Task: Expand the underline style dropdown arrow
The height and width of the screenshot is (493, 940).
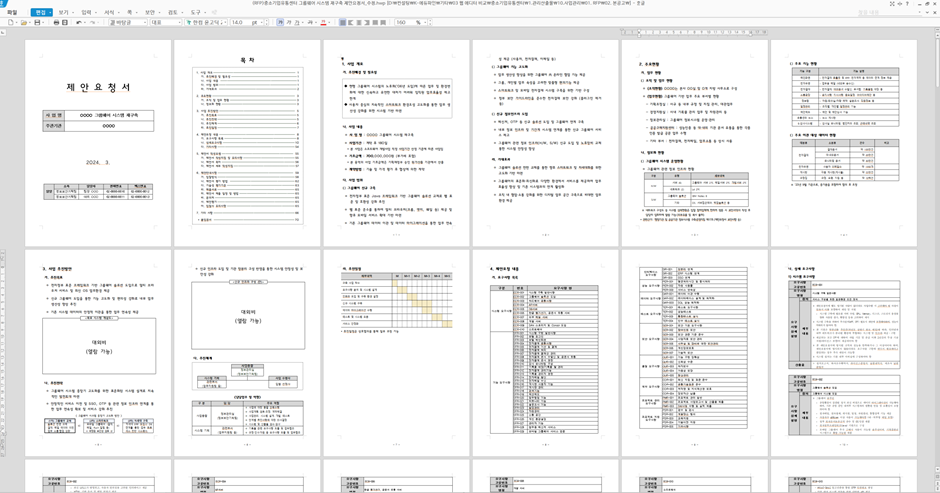Action: 303,22
